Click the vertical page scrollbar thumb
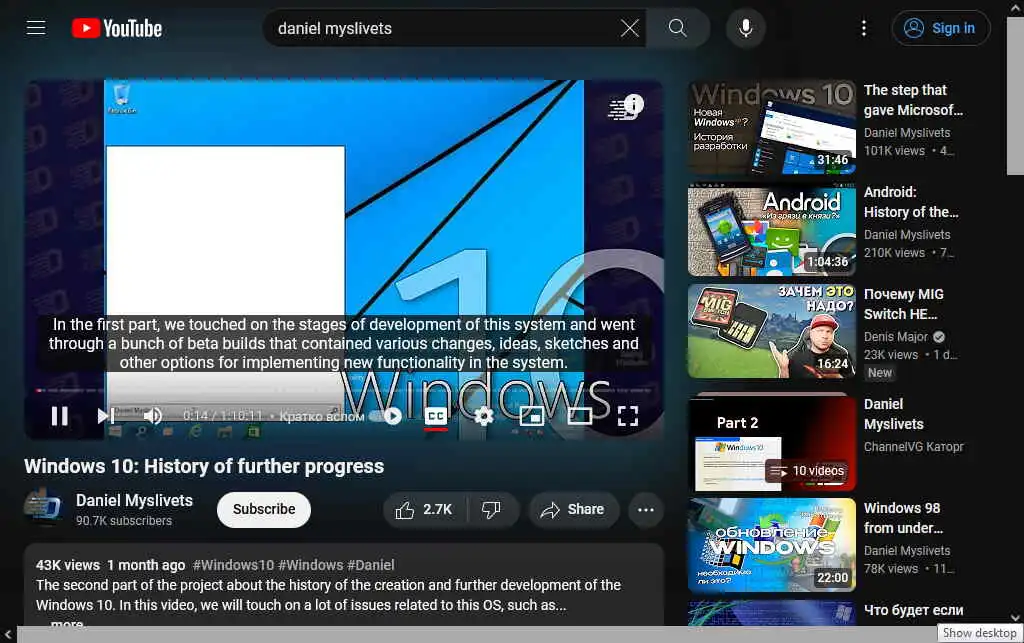 click(1015, 98)
